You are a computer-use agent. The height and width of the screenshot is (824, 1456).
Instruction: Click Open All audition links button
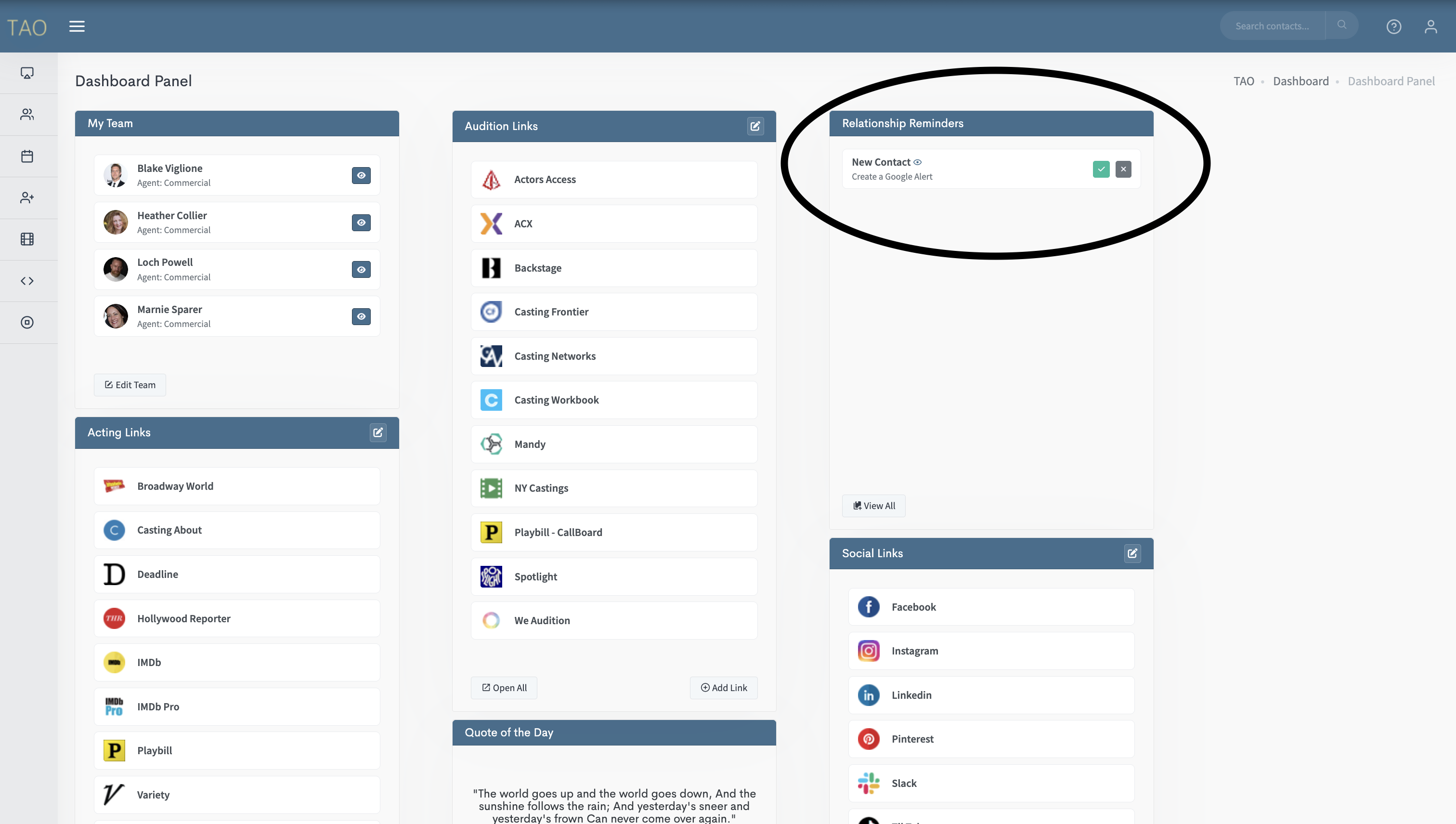click(x=504, y=688)
